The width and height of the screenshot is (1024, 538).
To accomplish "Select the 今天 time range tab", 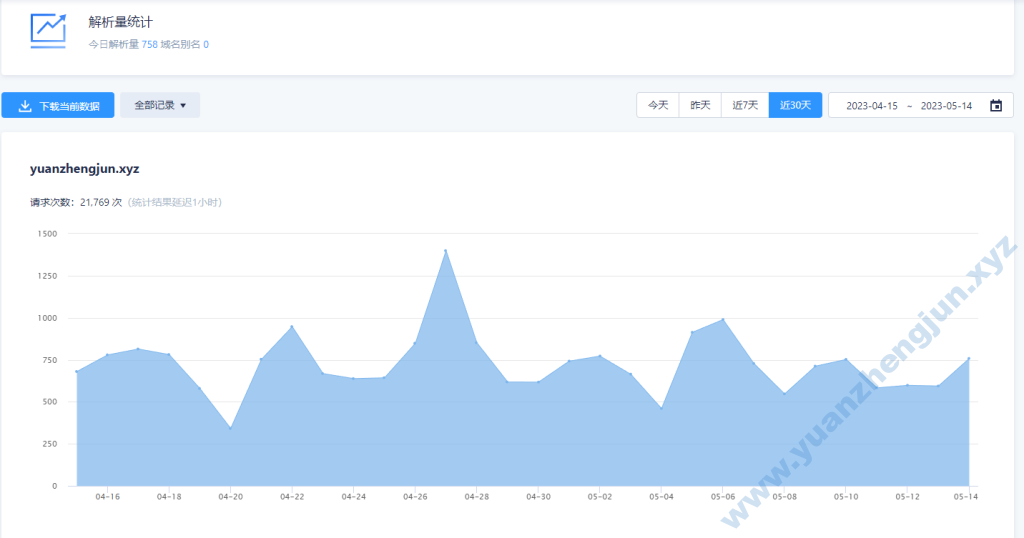I will coord(657,105).
